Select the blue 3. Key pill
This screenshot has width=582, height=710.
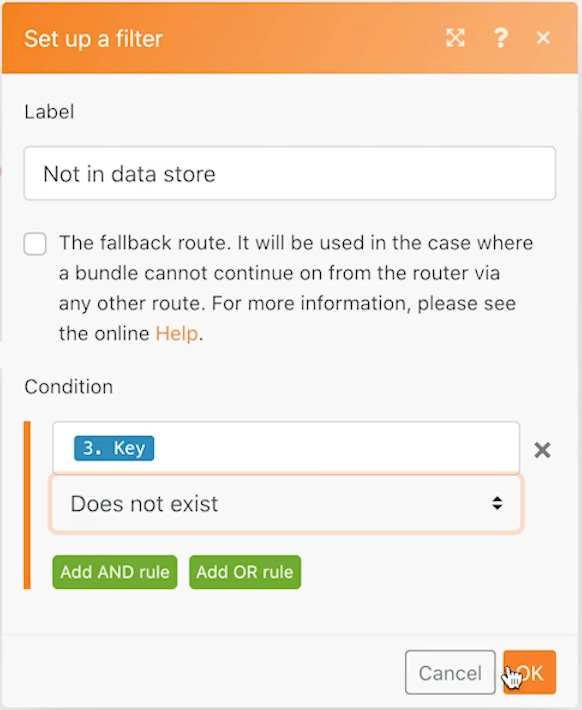coord(114,448)
